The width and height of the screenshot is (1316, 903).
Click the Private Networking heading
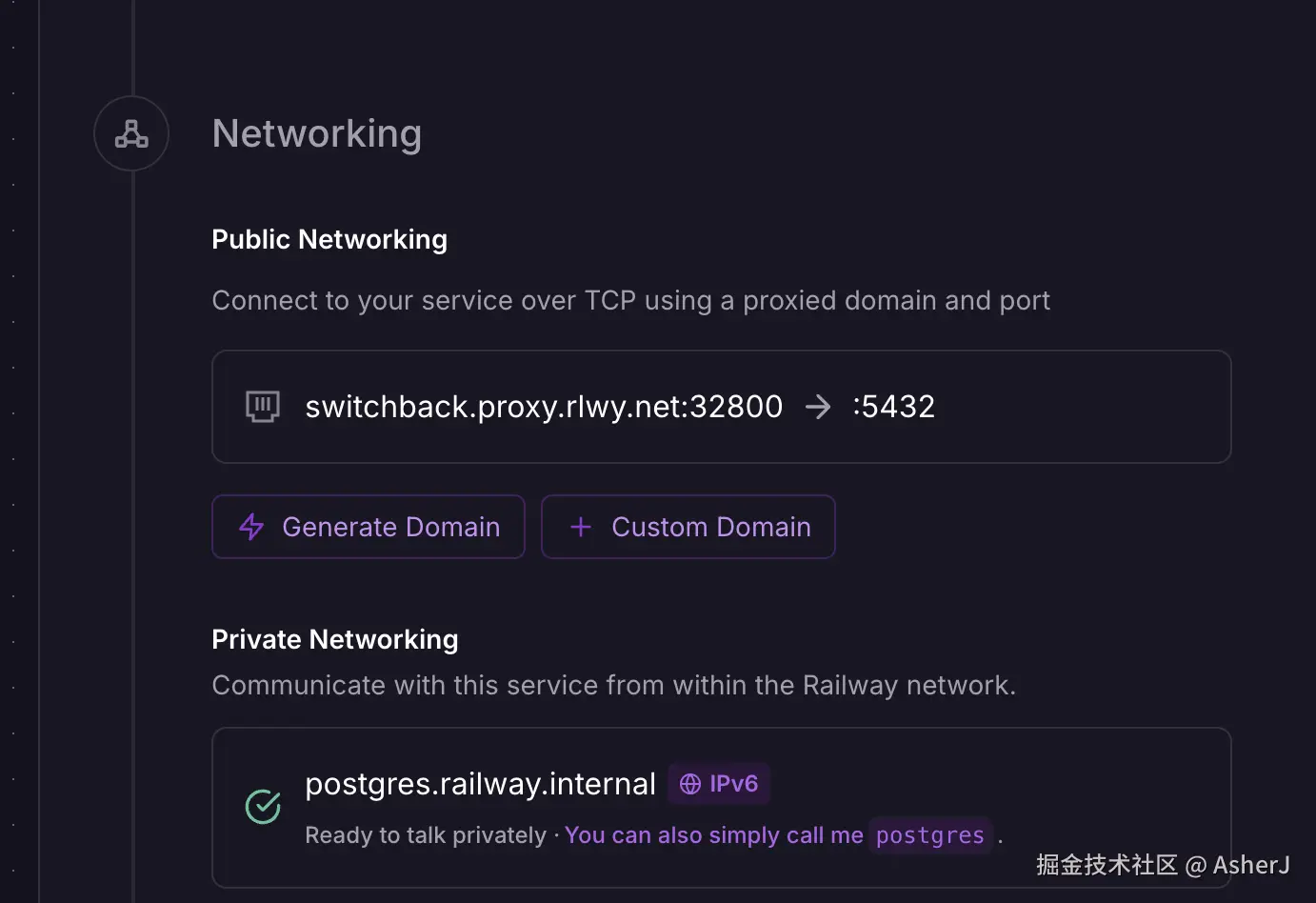click(334, 639)
